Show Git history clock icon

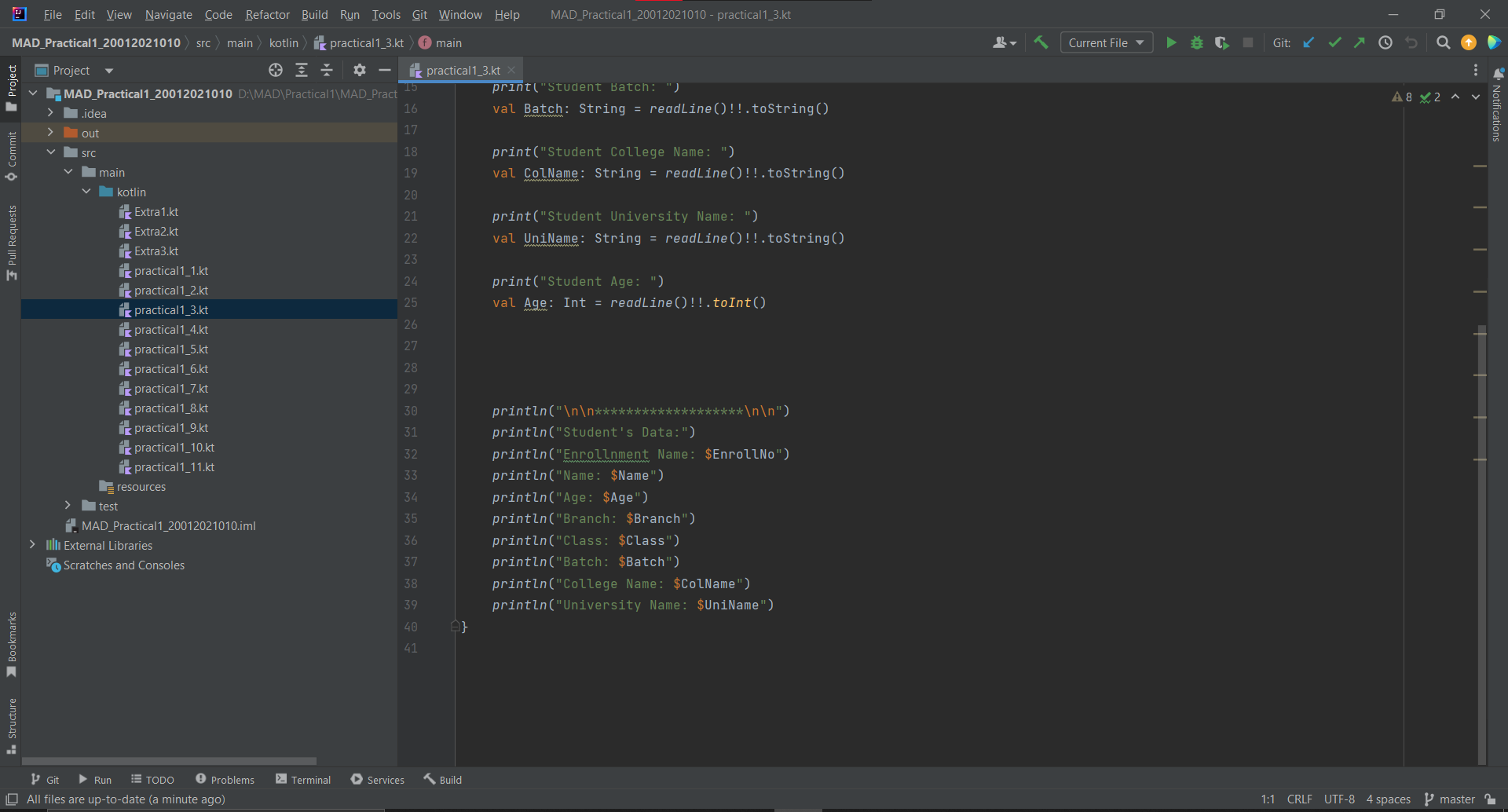[x=1385, y=43]
